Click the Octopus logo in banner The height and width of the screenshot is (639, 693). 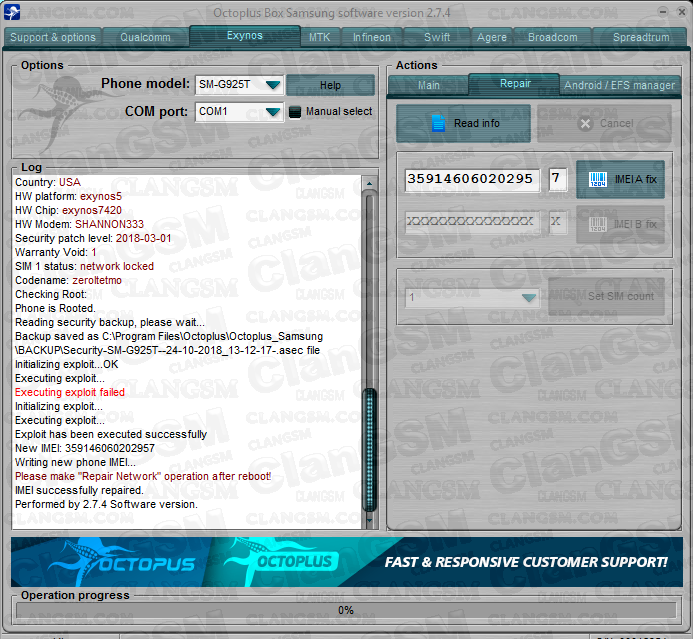122,561
